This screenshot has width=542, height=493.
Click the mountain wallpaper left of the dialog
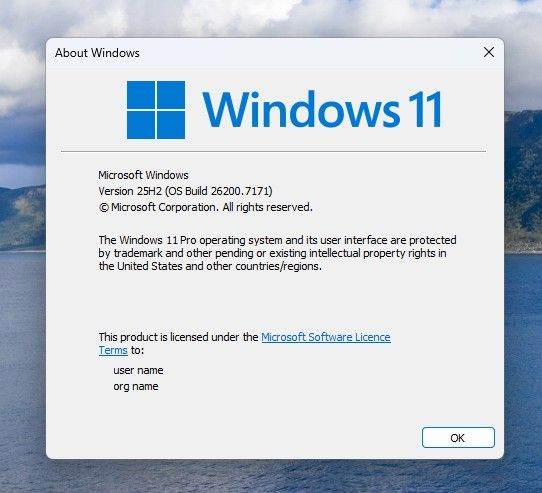pyautogui.click(x=22, y=218)
